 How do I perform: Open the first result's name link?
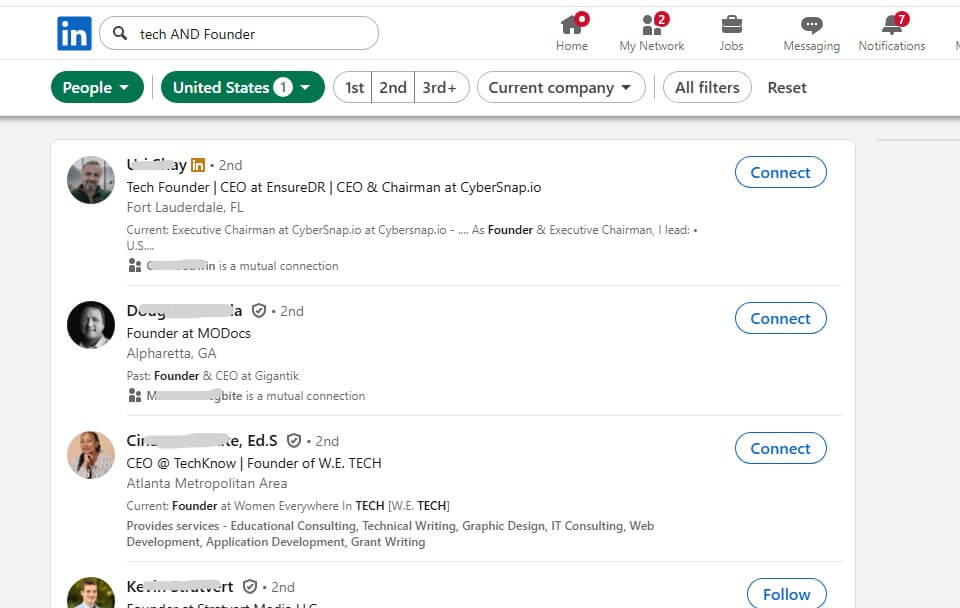click(157, 165)
